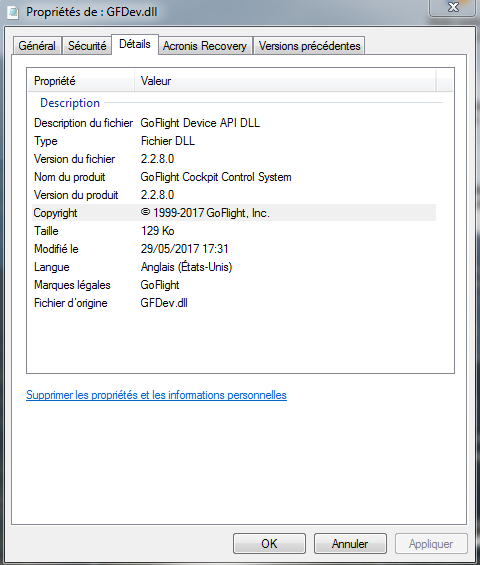Click the file icon in the title bar
Image resolution: width=480 pixels, height=565 pixels.
[13, 12]
